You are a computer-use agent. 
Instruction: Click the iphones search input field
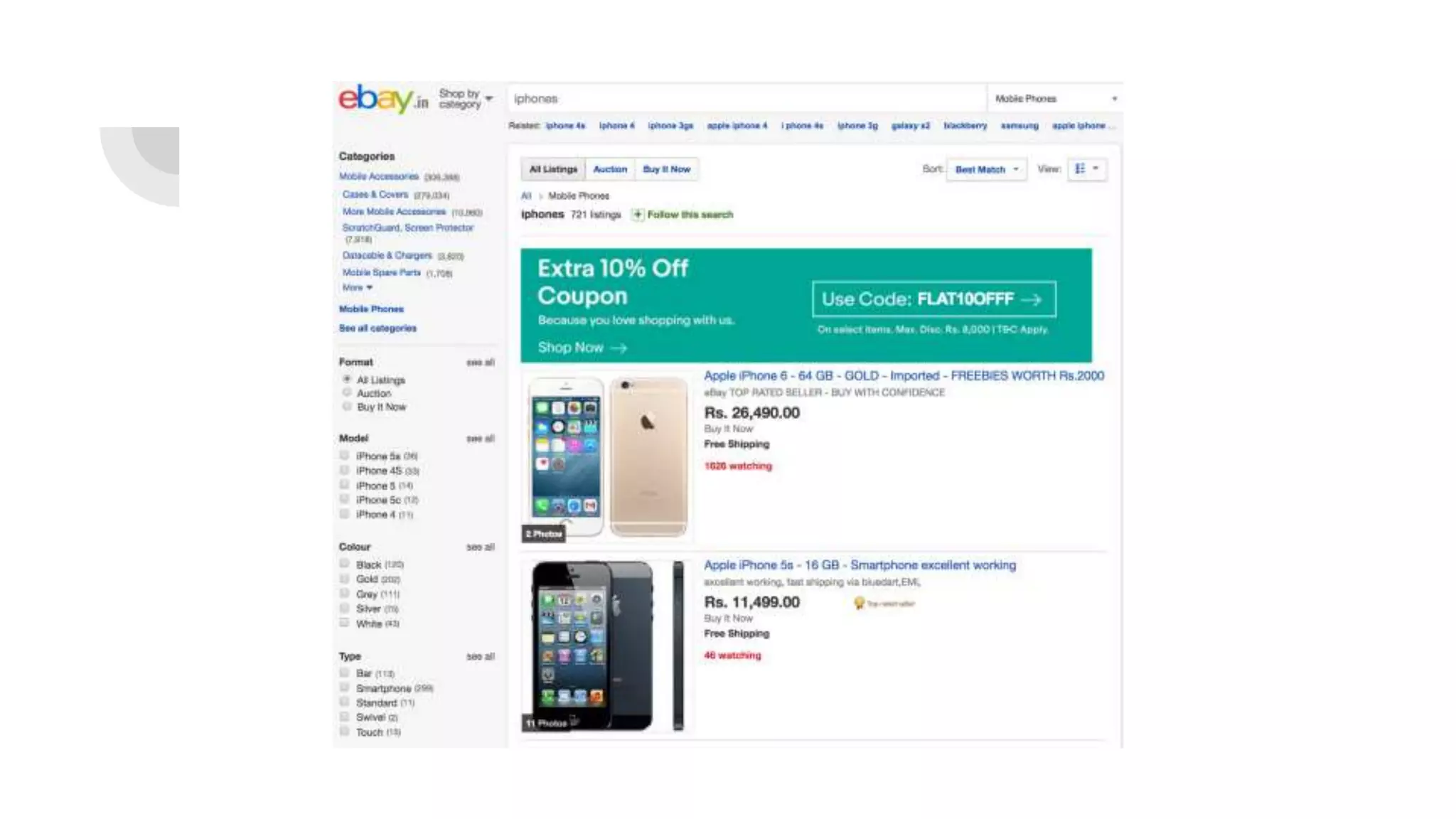746,99
